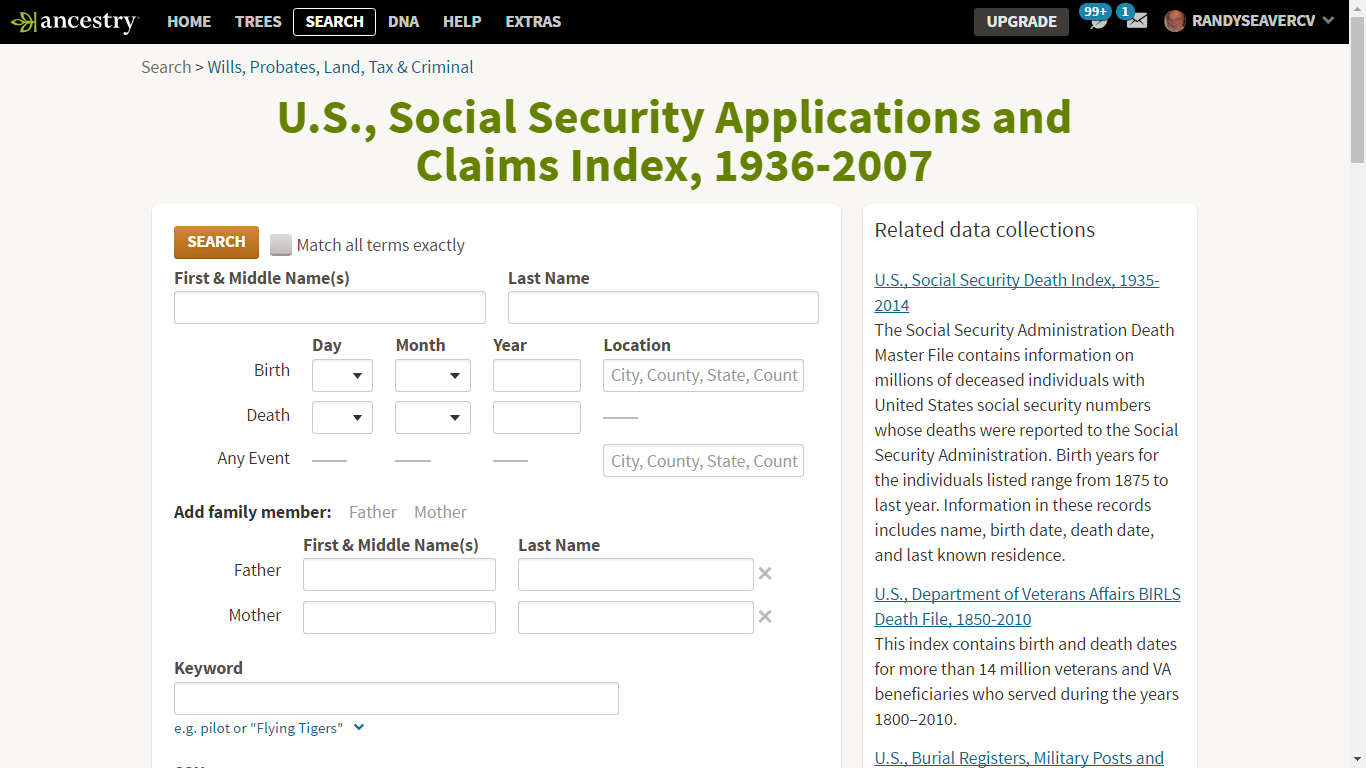This screenshot has height=768, width=1366.
Task: Click the RANDYSEAVERCV username
Action: point(1253,21)
